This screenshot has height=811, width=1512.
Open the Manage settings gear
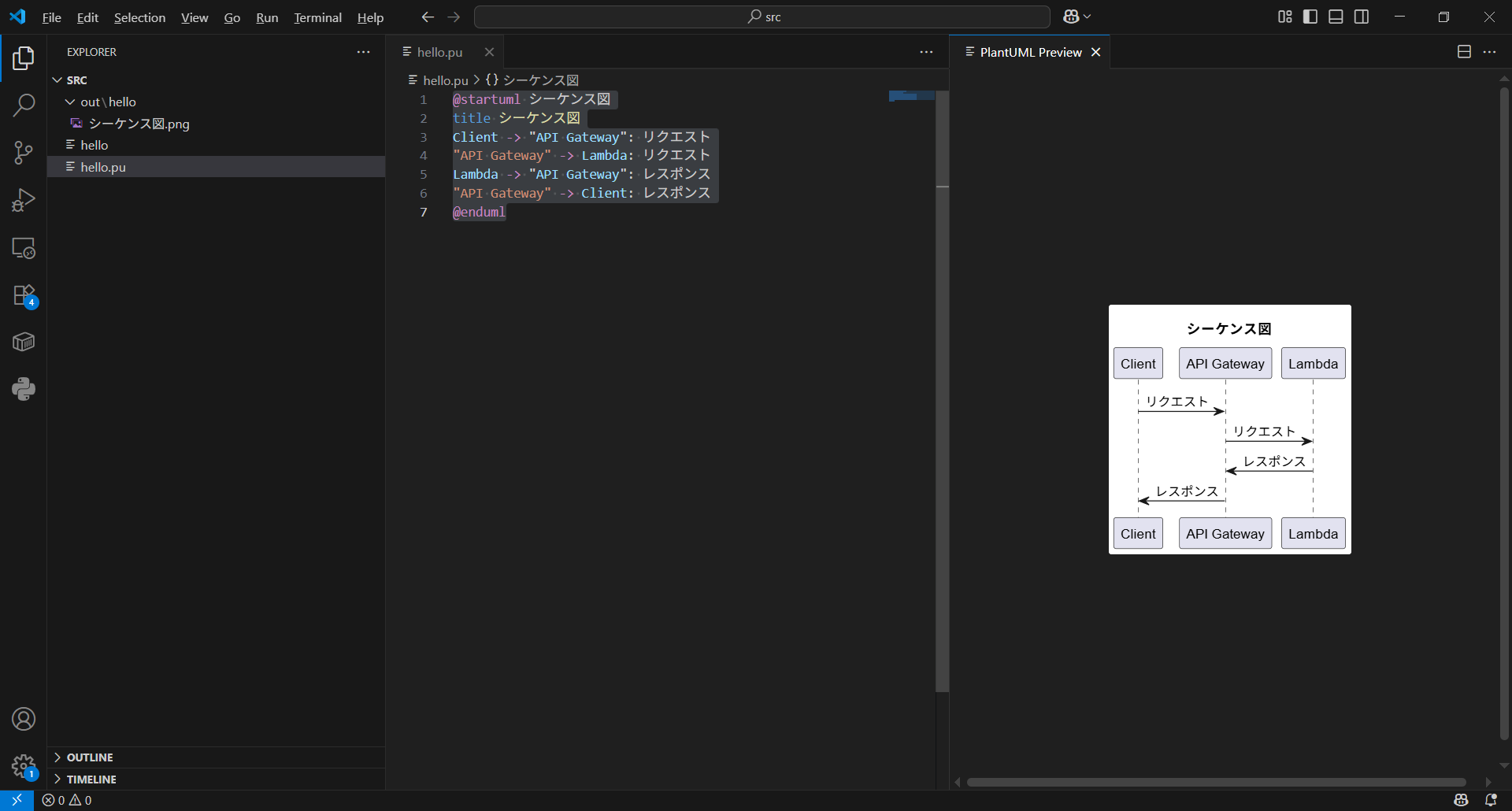coord(24,765)
